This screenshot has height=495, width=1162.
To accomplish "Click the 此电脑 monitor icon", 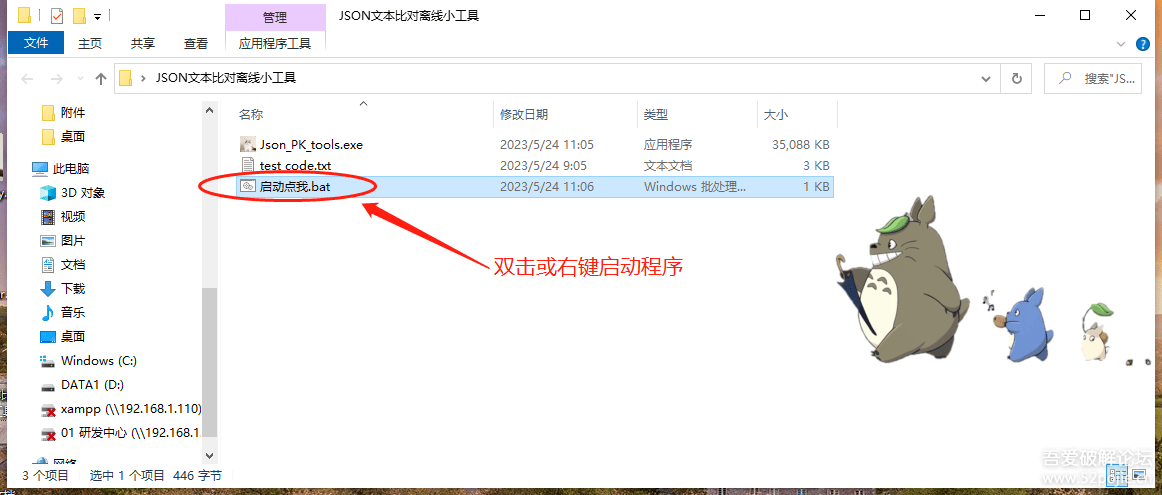I will pos(40,169).
